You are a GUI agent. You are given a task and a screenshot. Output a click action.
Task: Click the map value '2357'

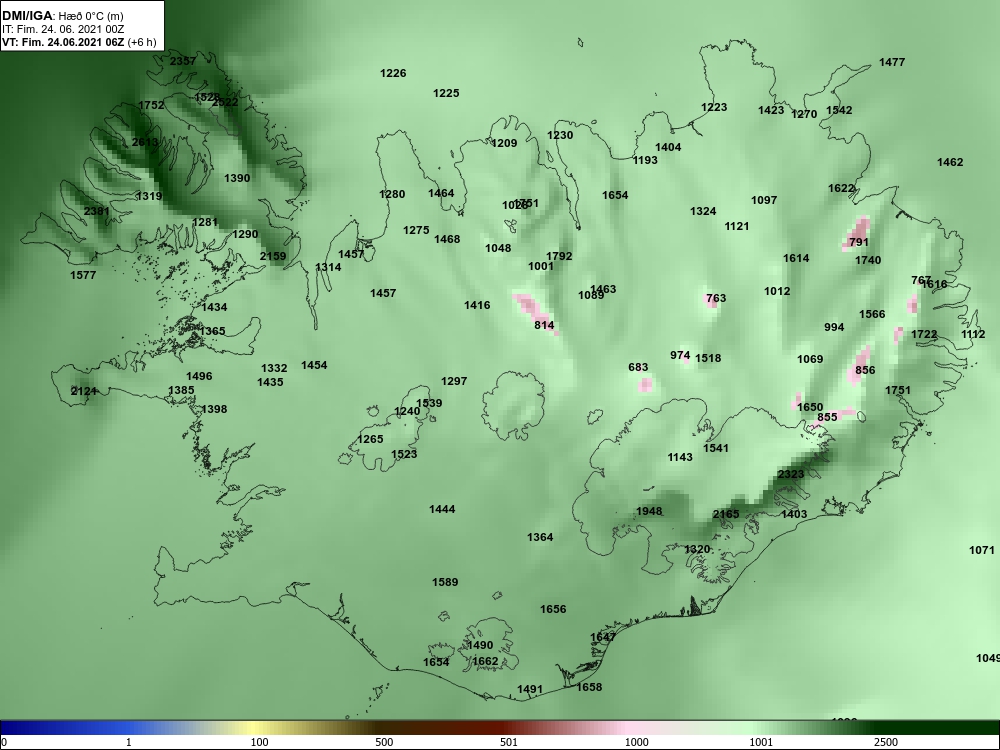183,61
